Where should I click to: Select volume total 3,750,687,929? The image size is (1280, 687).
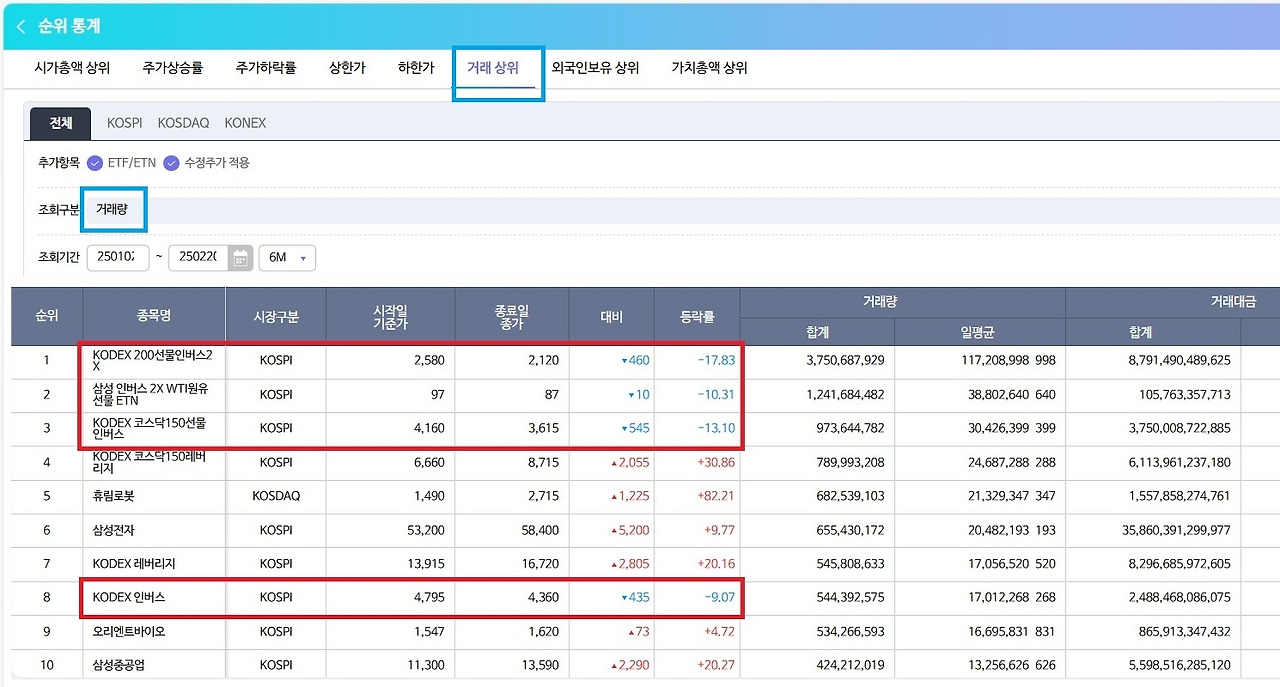tap(845, 360)
